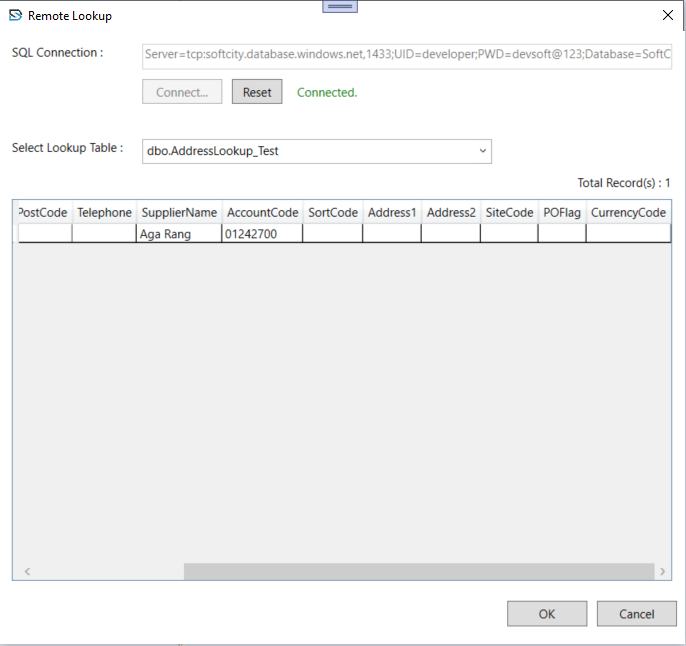Click the empty SortCode cell in first row
Viewport: 686px width, 646px height.
click(x=332, y=234)
